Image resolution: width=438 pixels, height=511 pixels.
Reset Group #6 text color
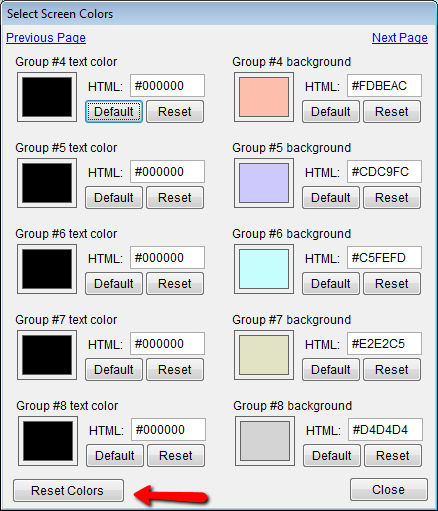(175, 284)
